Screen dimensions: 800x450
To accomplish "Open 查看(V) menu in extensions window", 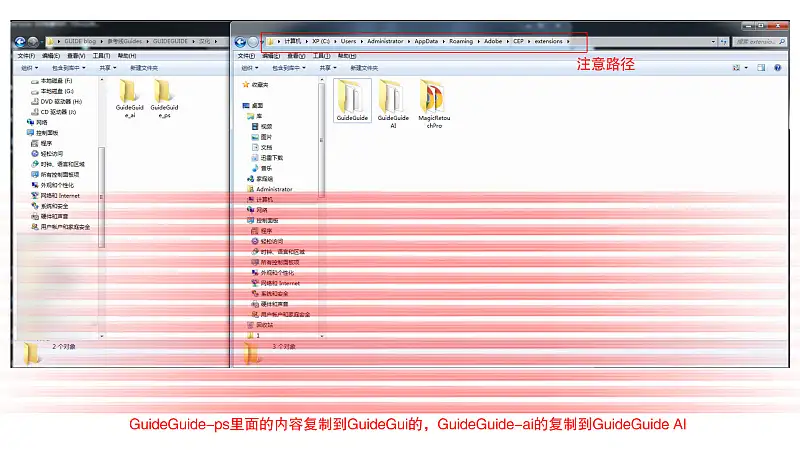I will pyautogui.click(x=296, y=56).
